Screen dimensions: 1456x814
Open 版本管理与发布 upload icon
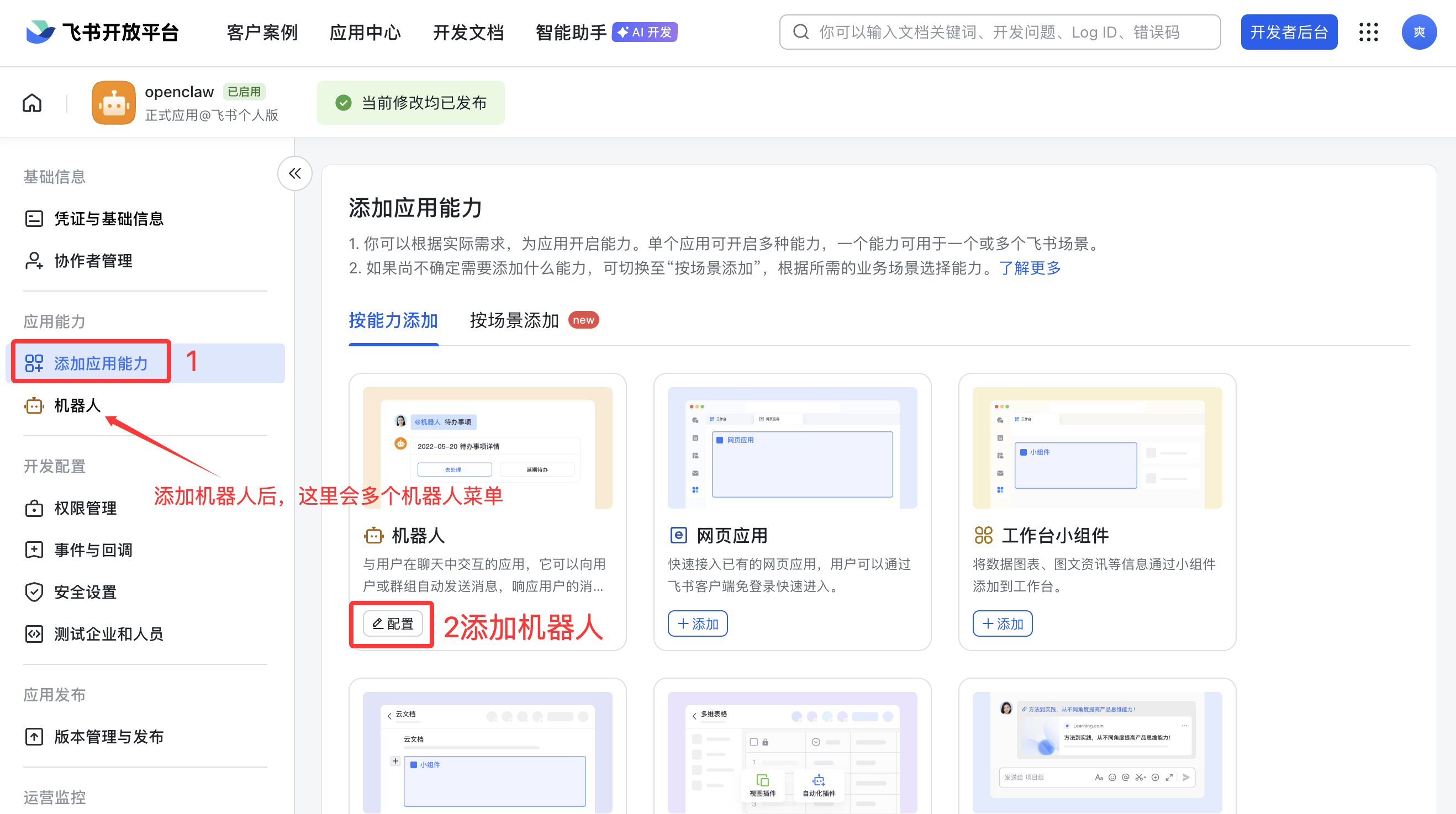(x=108, y=737)
